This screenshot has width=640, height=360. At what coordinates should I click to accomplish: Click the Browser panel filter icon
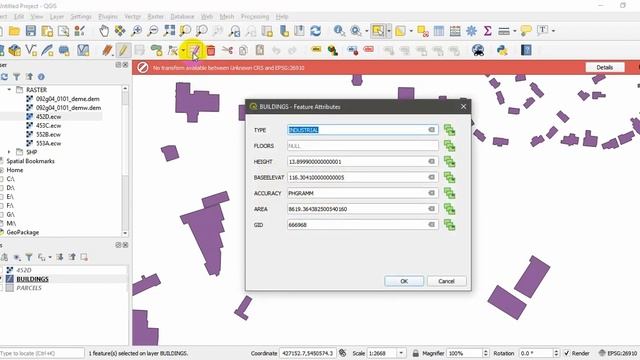coord(17,77)
